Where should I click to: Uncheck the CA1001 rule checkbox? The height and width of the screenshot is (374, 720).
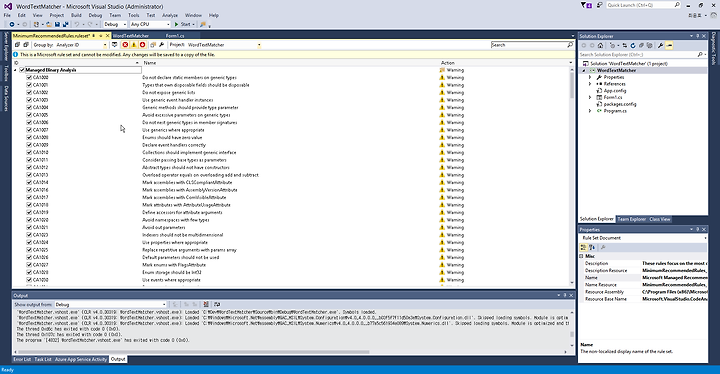point(29,85)
